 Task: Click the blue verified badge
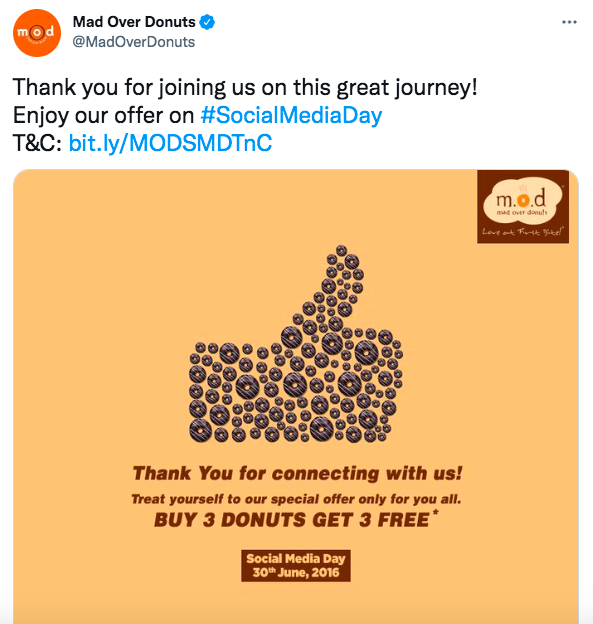(x=207, y=22)
